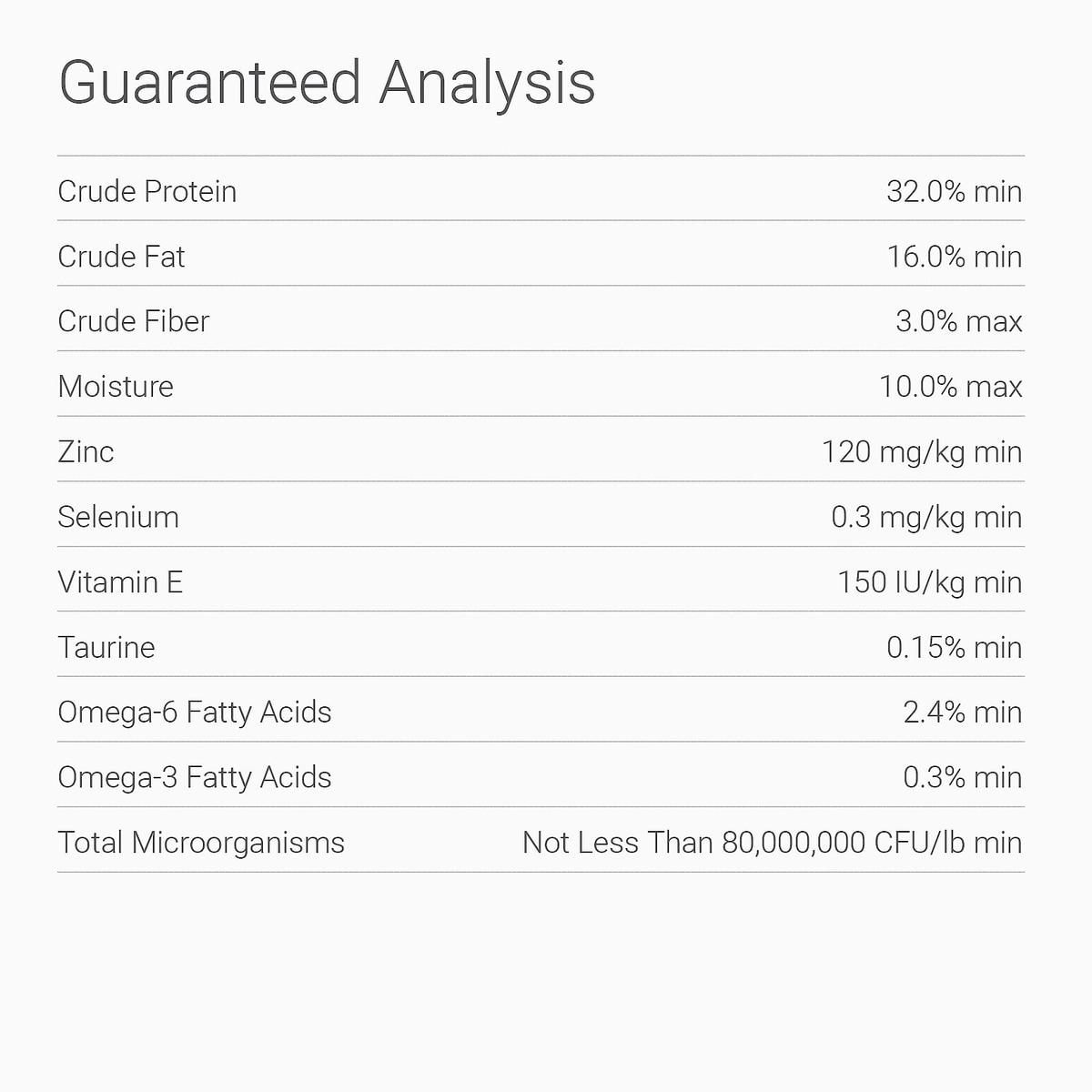
Task: Select the Selenium row label
Action: coord(118,517)
